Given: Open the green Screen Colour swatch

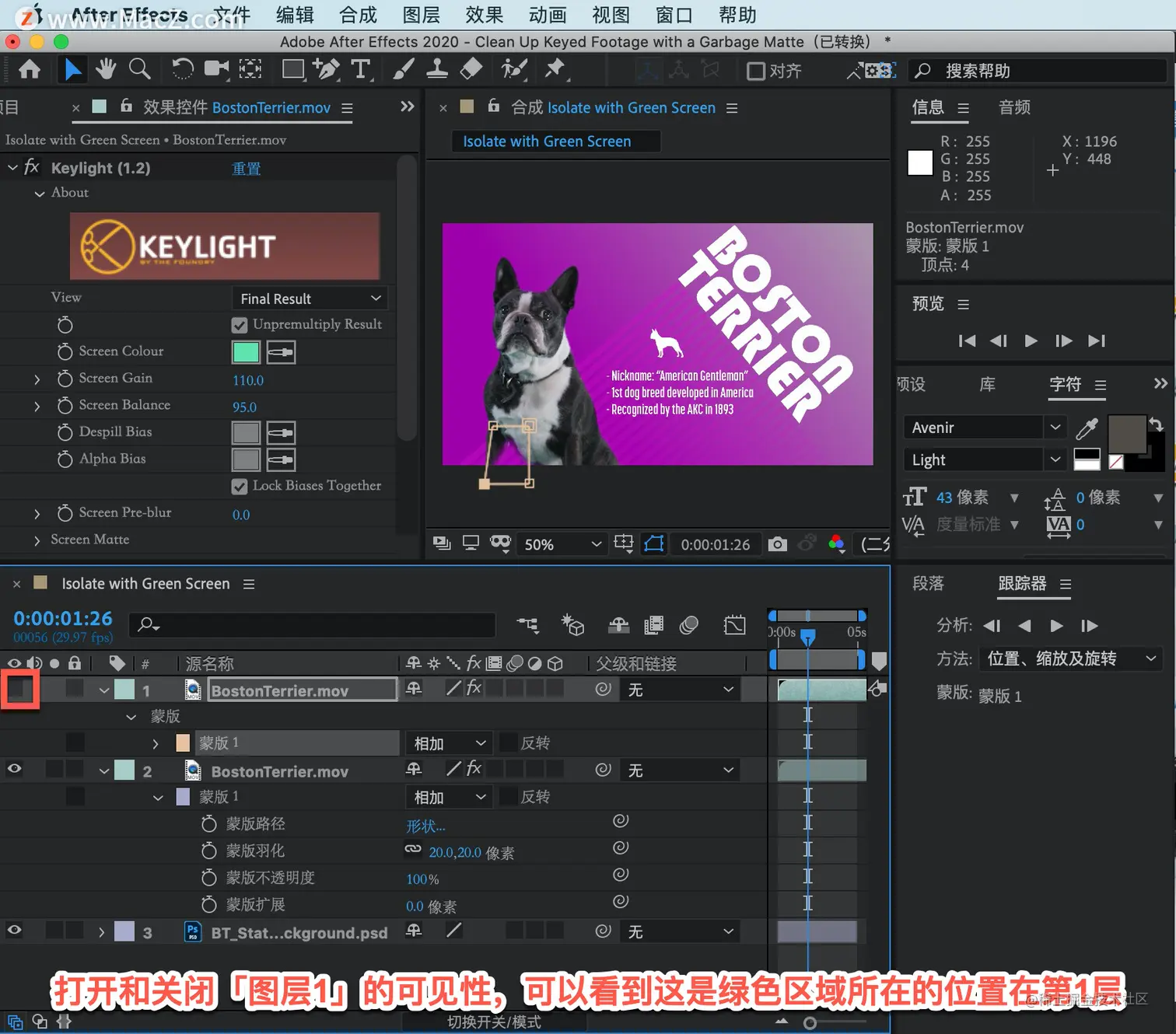Looking at the screenshot, I should click(246, 352).
